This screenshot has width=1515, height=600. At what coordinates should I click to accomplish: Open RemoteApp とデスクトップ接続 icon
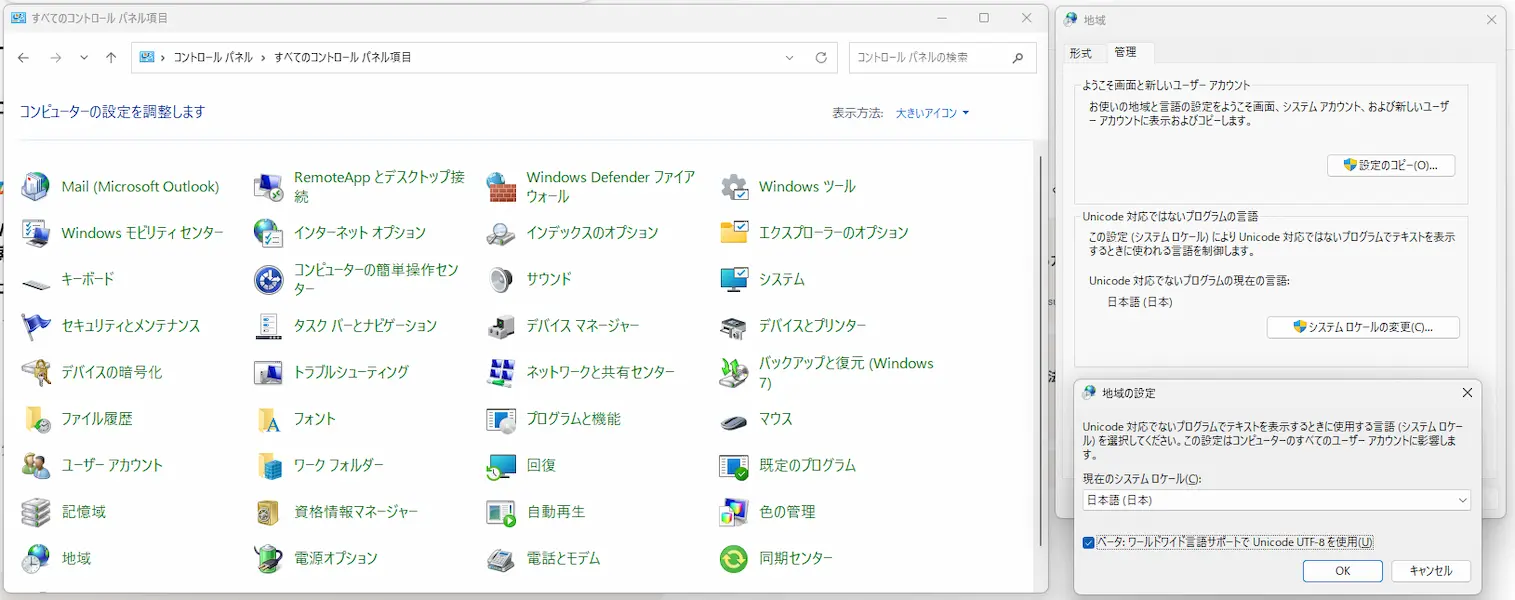tap(268, 186)
